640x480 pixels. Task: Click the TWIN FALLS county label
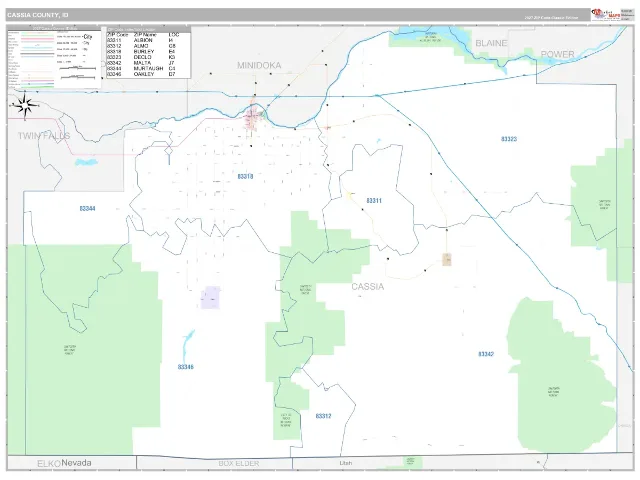coord(44,136)
